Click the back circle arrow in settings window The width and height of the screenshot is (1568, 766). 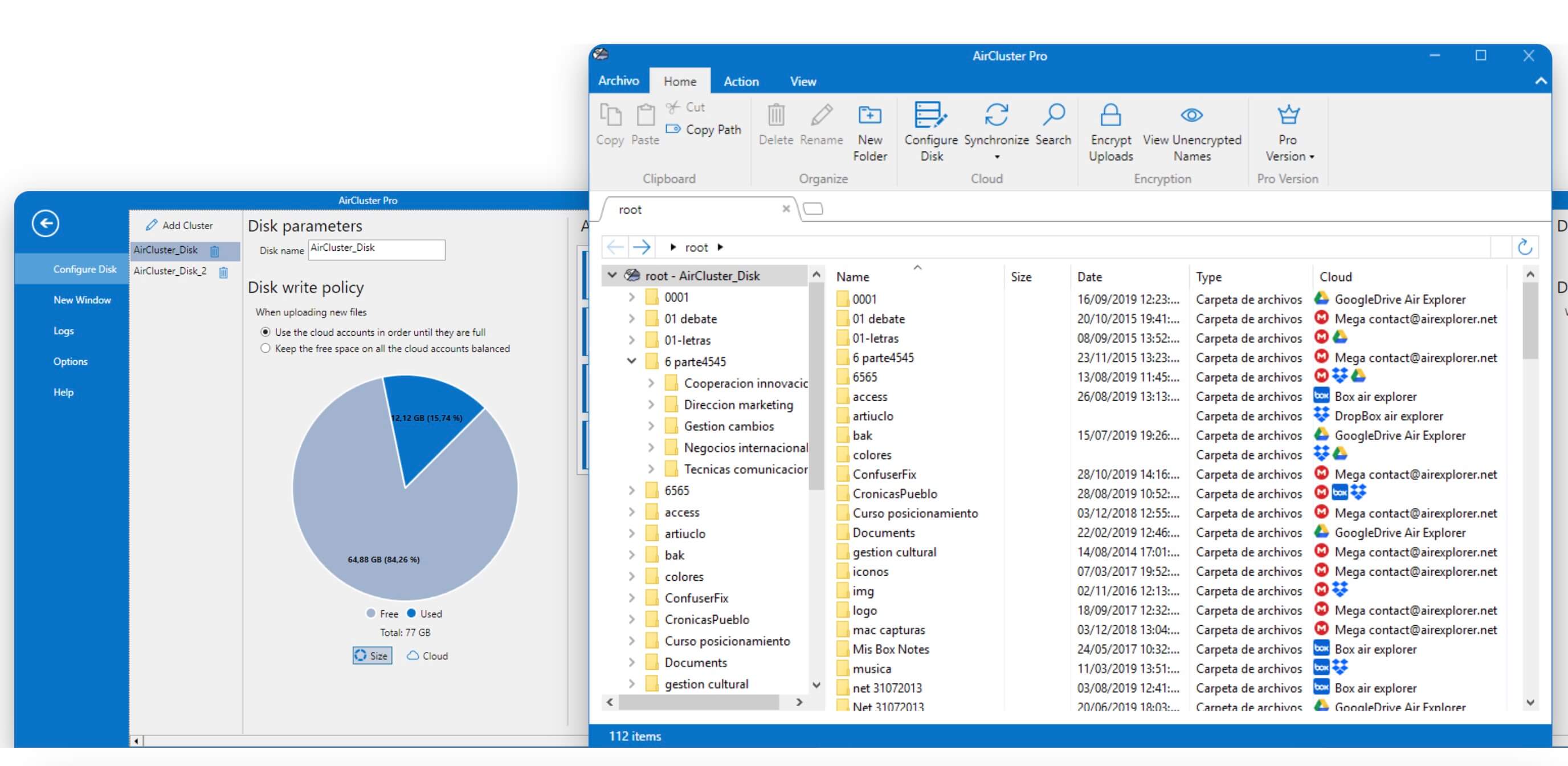46,223
